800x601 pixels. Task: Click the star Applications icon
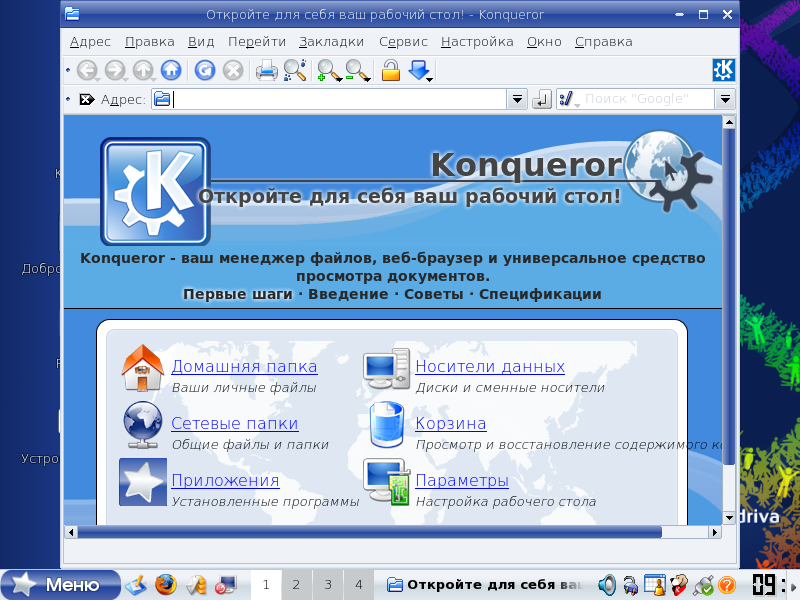pyautogui.click(x=143, y=482)
